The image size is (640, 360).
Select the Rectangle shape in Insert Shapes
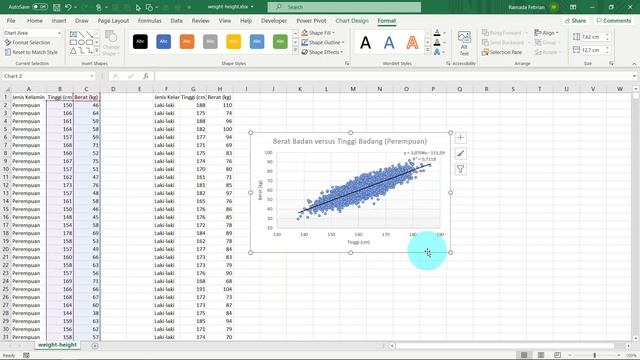point(73,42)
